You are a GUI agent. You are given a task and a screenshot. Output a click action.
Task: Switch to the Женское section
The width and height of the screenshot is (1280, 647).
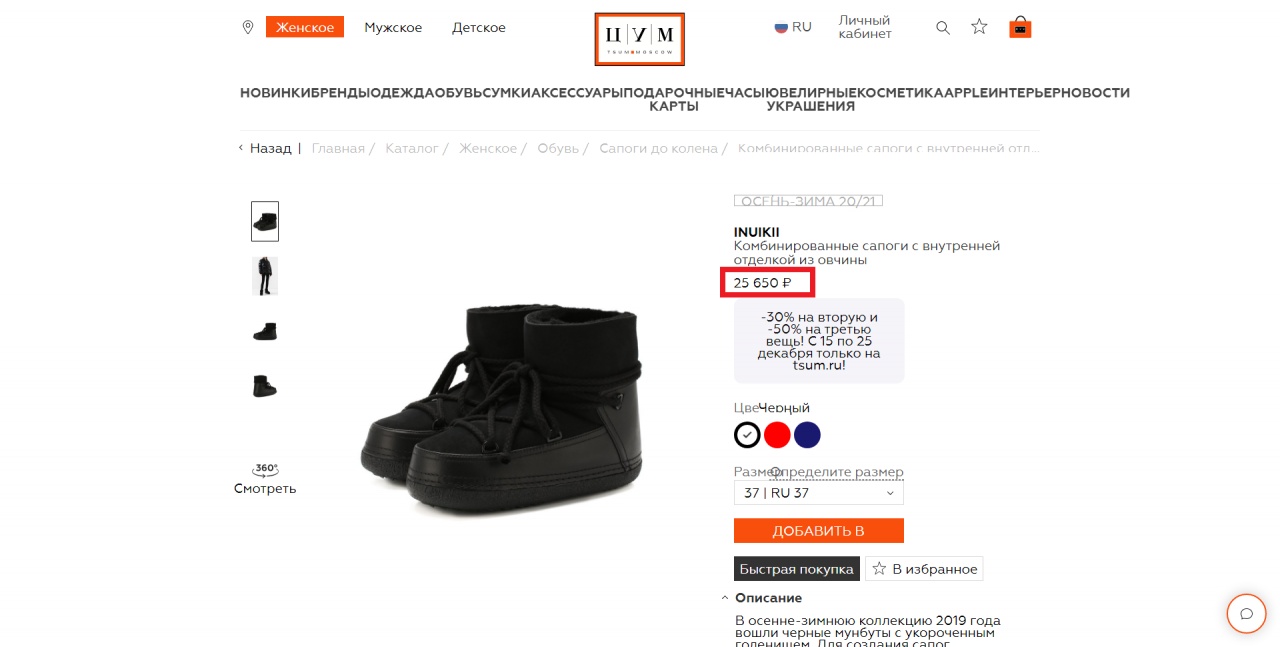305,27
